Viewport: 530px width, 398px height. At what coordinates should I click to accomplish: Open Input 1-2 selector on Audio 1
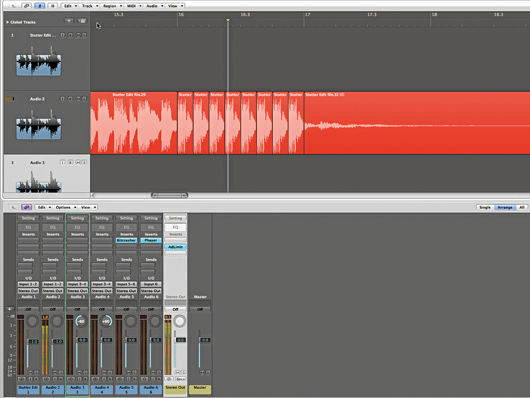point(28,284)
